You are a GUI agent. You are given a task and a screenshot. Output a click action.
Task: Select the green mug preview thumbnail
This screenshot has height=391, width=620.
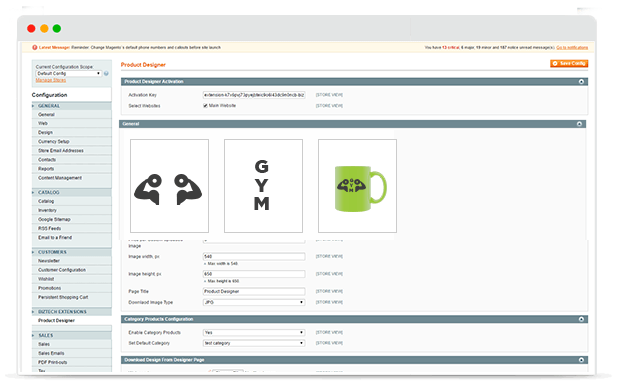tap(357, 186)
